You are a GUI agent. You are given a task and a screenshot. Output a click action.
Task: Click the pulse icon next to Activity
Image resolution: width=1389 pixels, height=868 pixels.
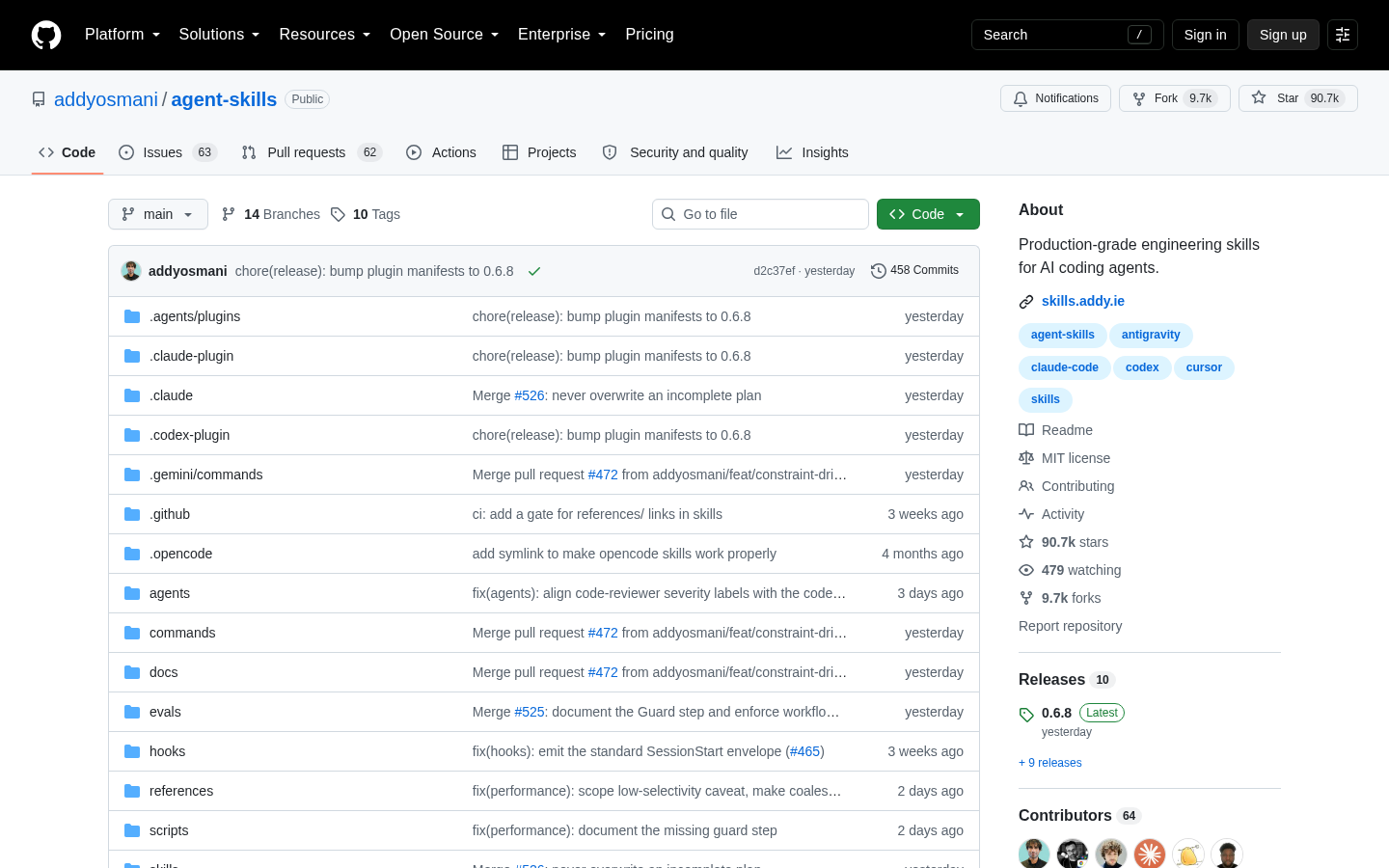point(1026,514)
